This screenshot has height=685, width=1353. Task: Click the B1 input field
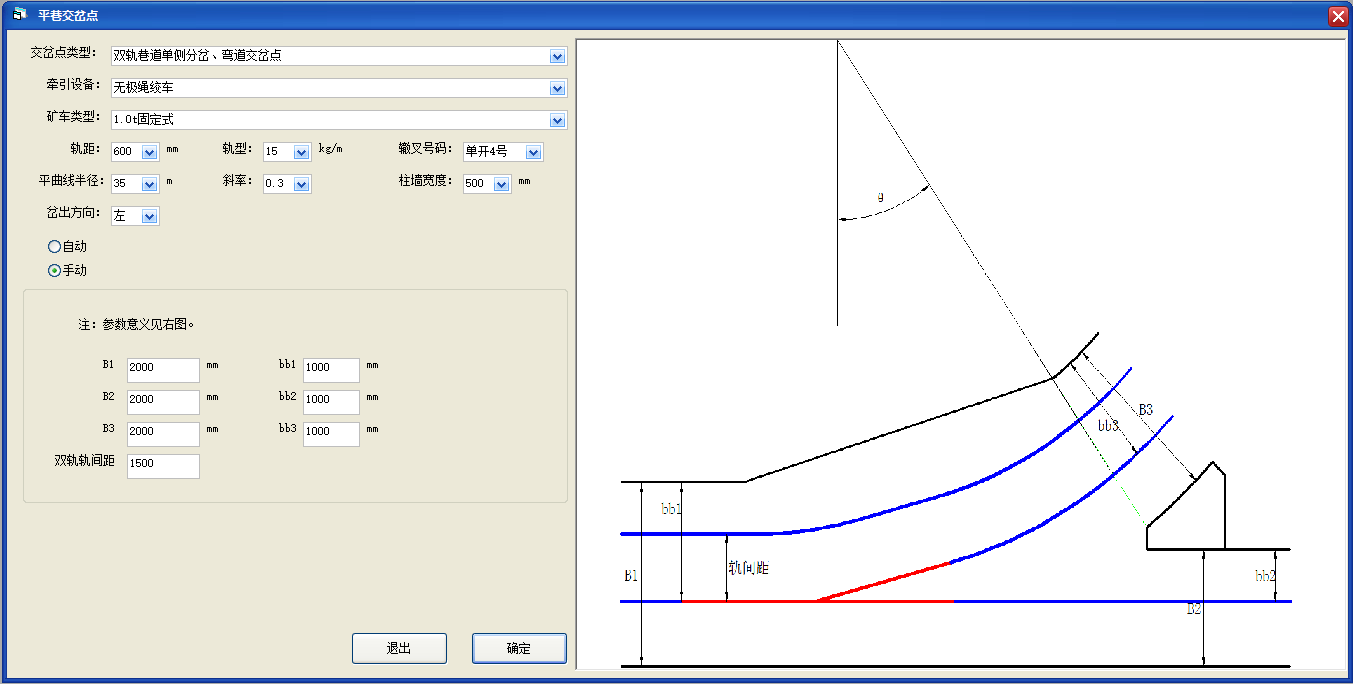163,370
